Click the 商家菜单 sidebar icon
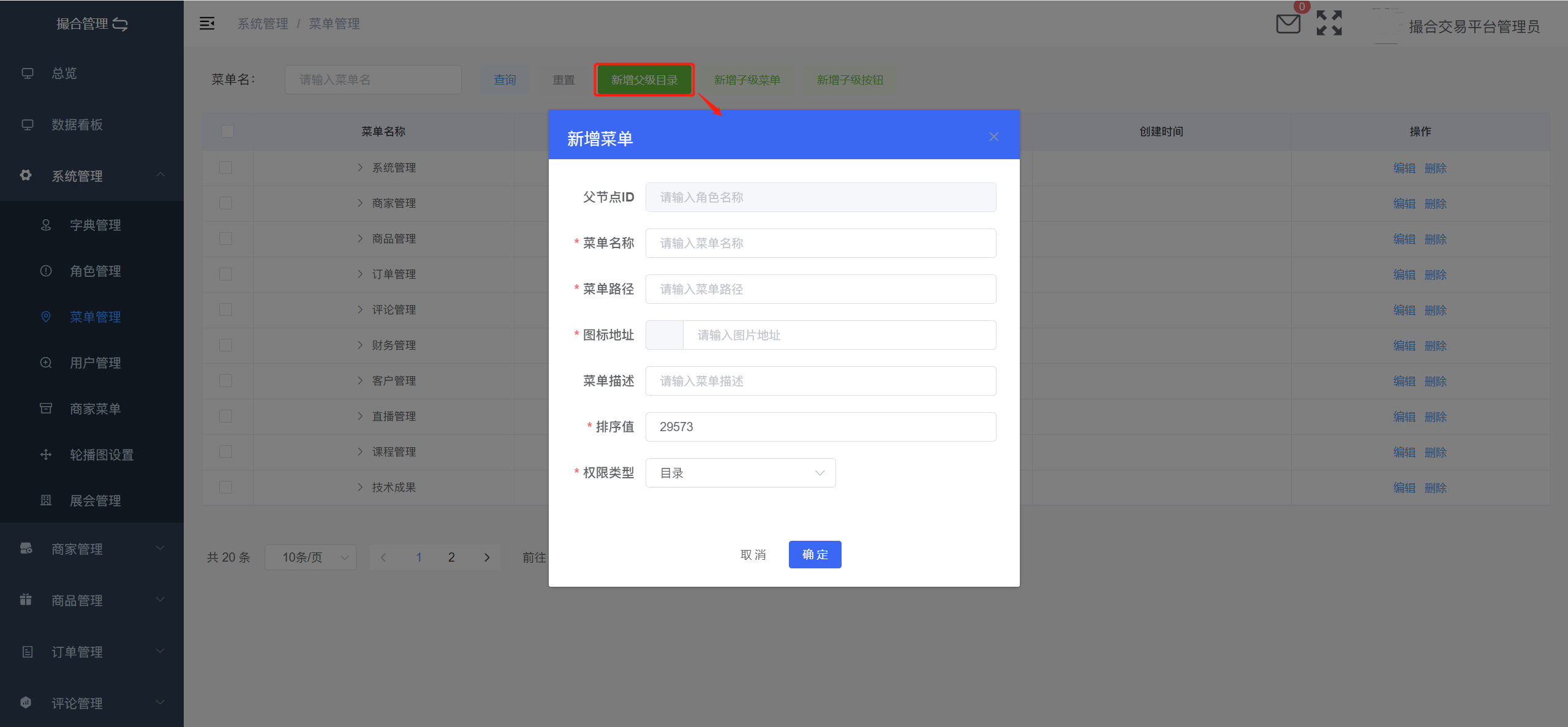Screen dimensions: 1568x727 [x=46, y=409]
